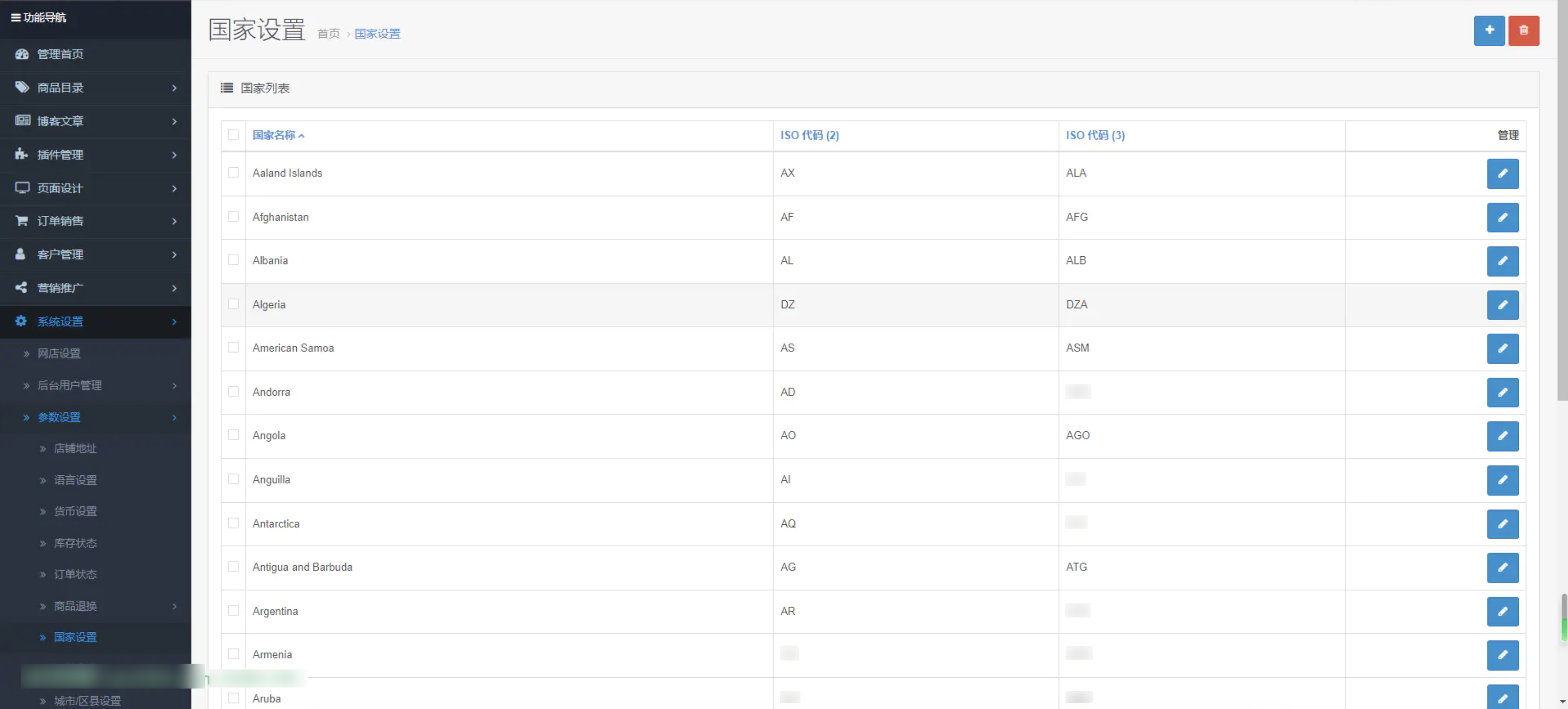Click the pencil edit icon for Algeria
The width and height of the screenshot is (1568, 709).
point(1502,305)
